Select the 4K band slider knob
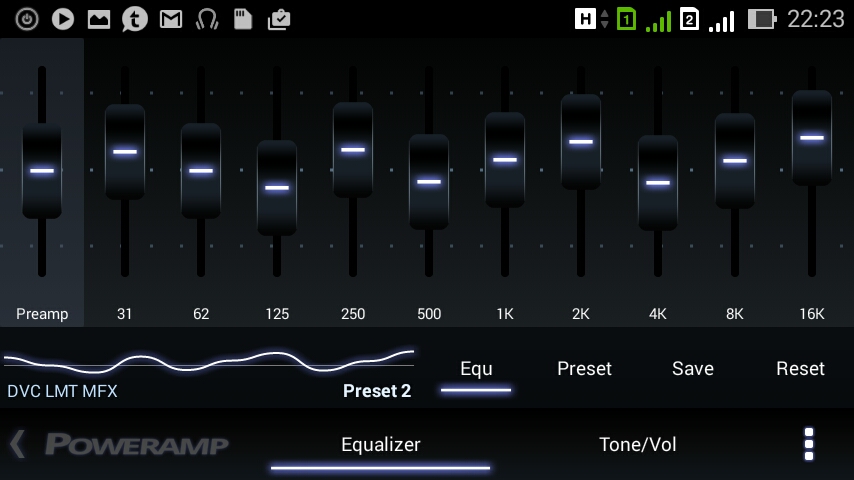854x480 pixels. (658, 183)
